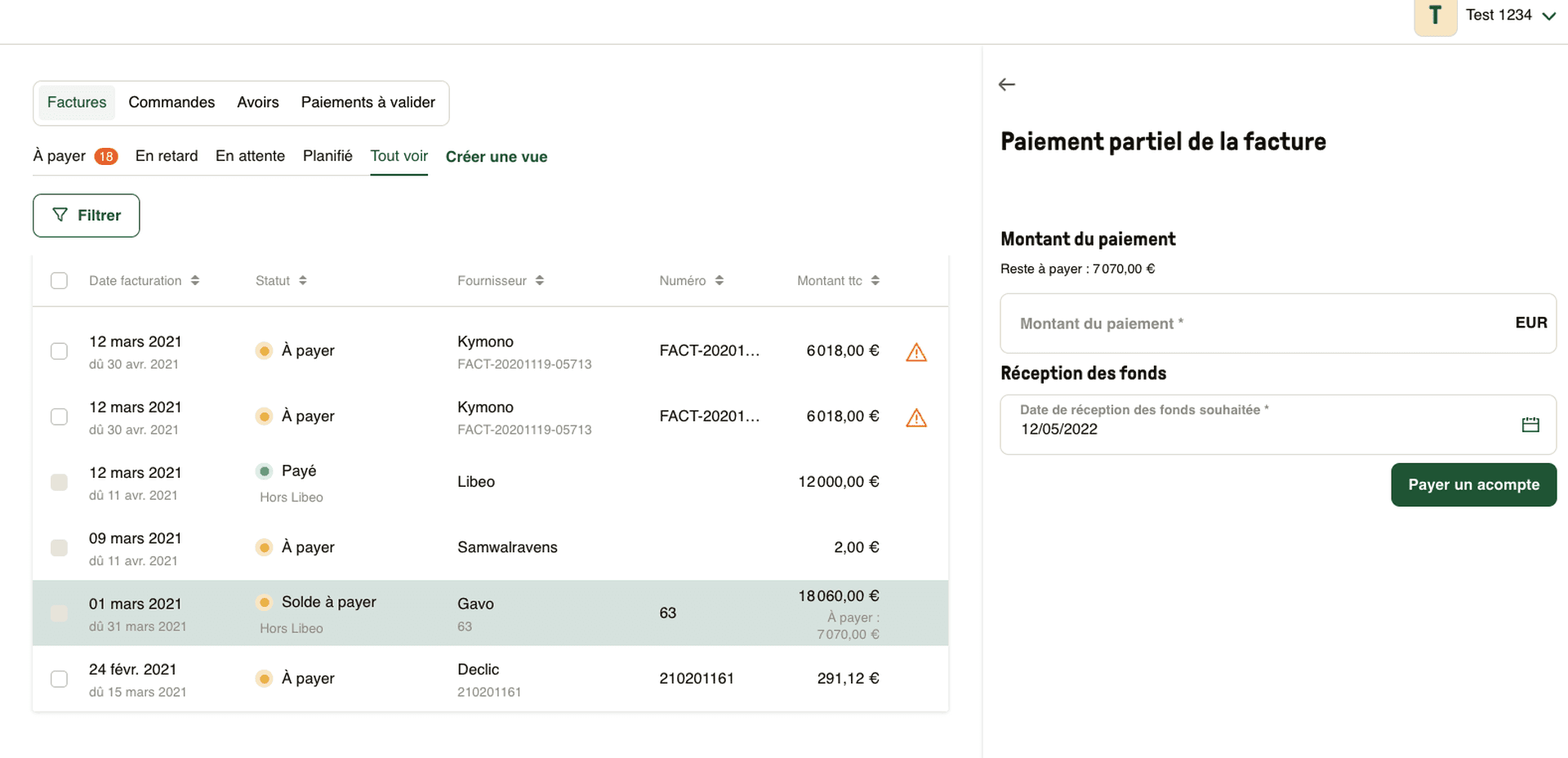Click the T account avatar
The width and height of the screenshot is (1568, 758).
click(x=1435, y=16)
